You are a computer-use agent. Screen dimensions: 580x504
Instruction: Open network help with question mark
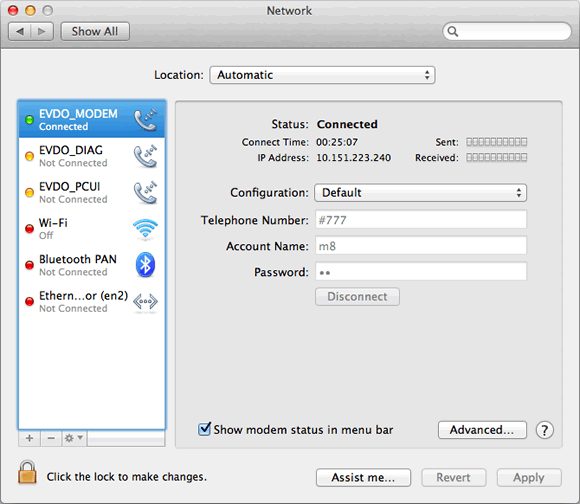(x=544, y=430)
